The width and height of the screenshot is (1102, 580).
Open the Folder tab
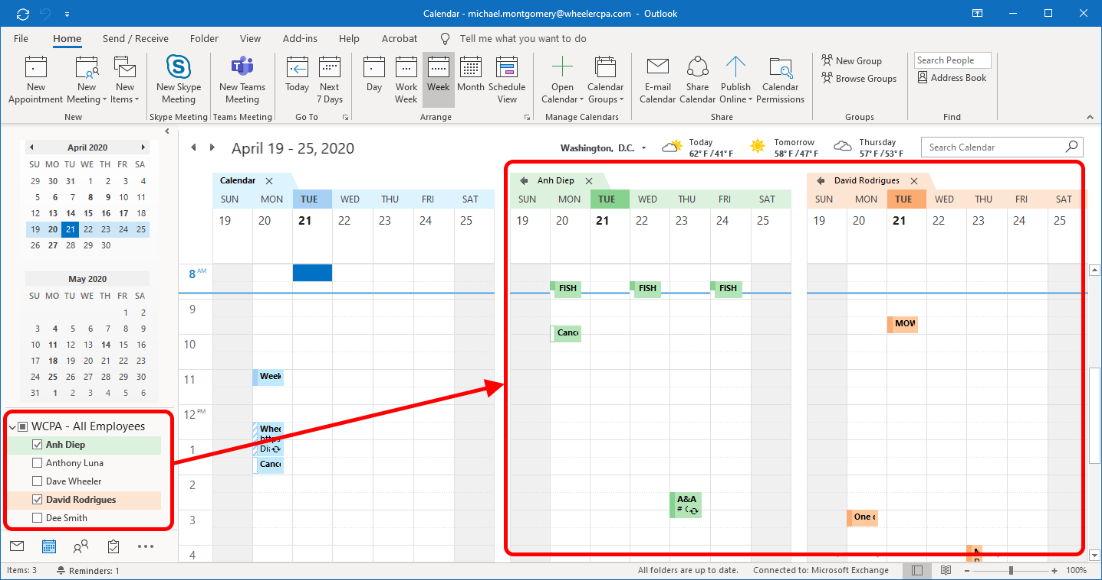click(204, 39)
